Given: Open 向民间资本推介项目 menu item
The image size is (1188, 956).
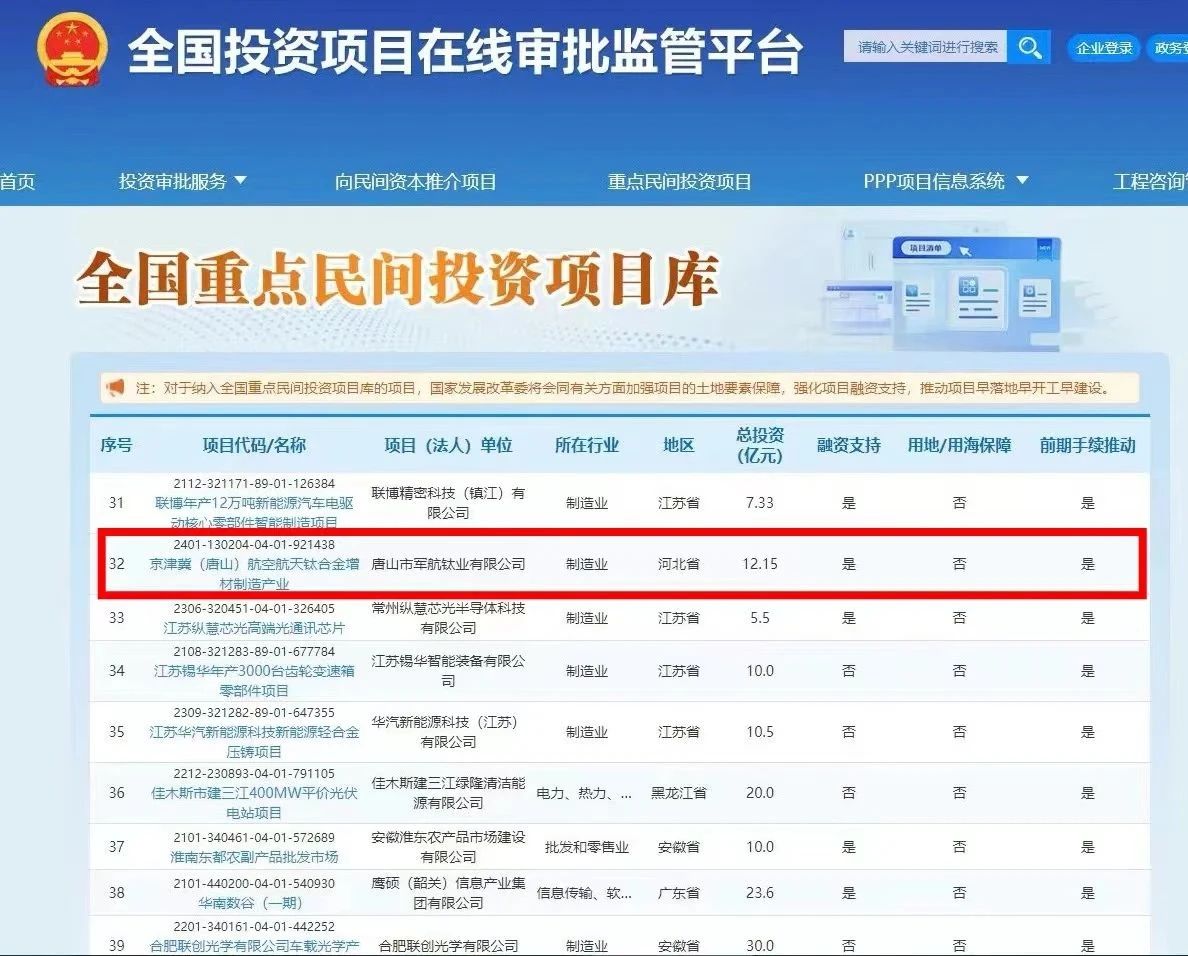Looking at the screenshot, I should [x=415, y=181].
